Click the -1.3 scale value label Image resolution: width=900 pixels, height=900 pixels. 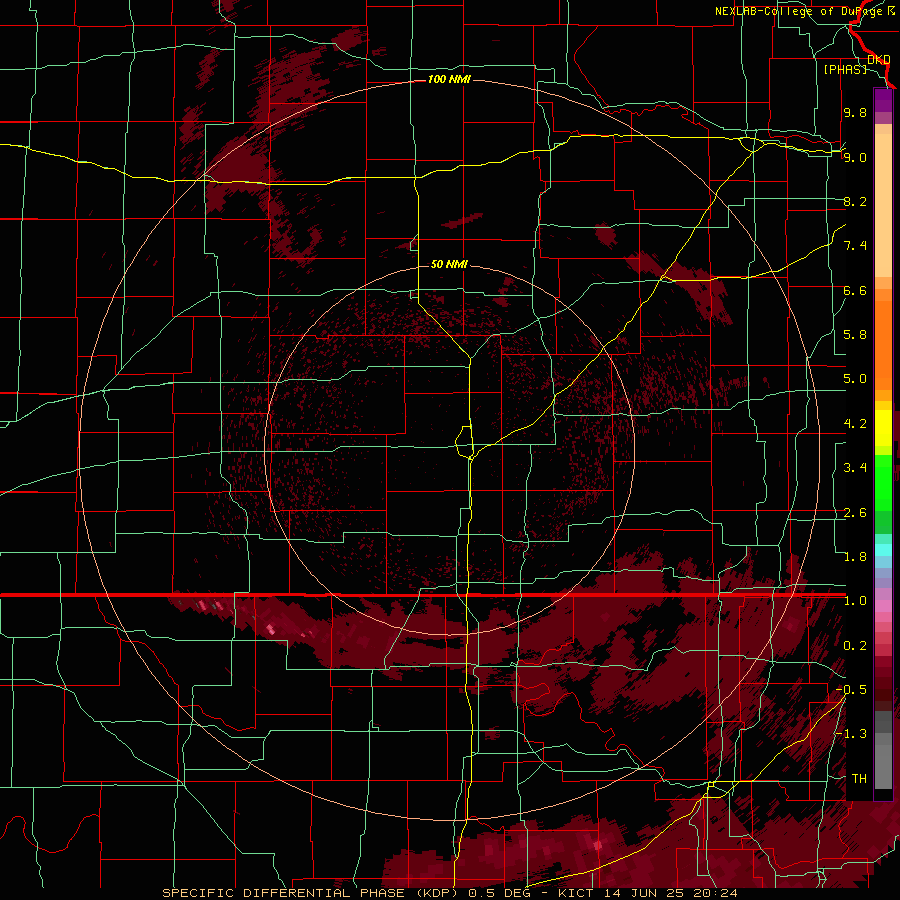pos(851,734)
